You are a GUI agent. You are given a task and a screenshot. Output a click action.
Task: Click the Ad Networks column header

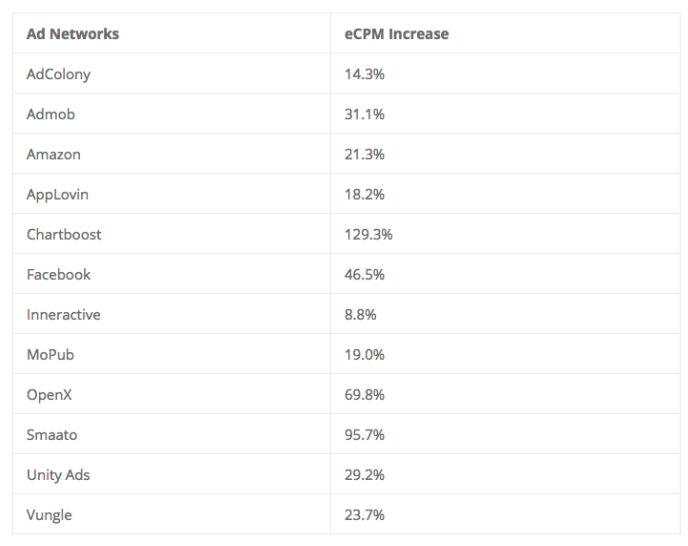click(x=73, y=34)
